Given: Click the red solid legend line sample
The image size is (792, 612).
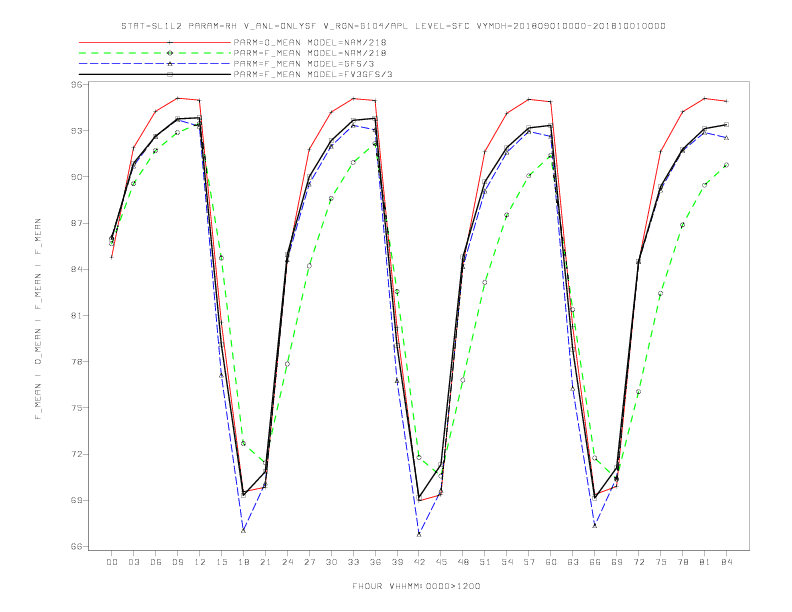Looking at the screenshot, I should [x=155, y=42].
